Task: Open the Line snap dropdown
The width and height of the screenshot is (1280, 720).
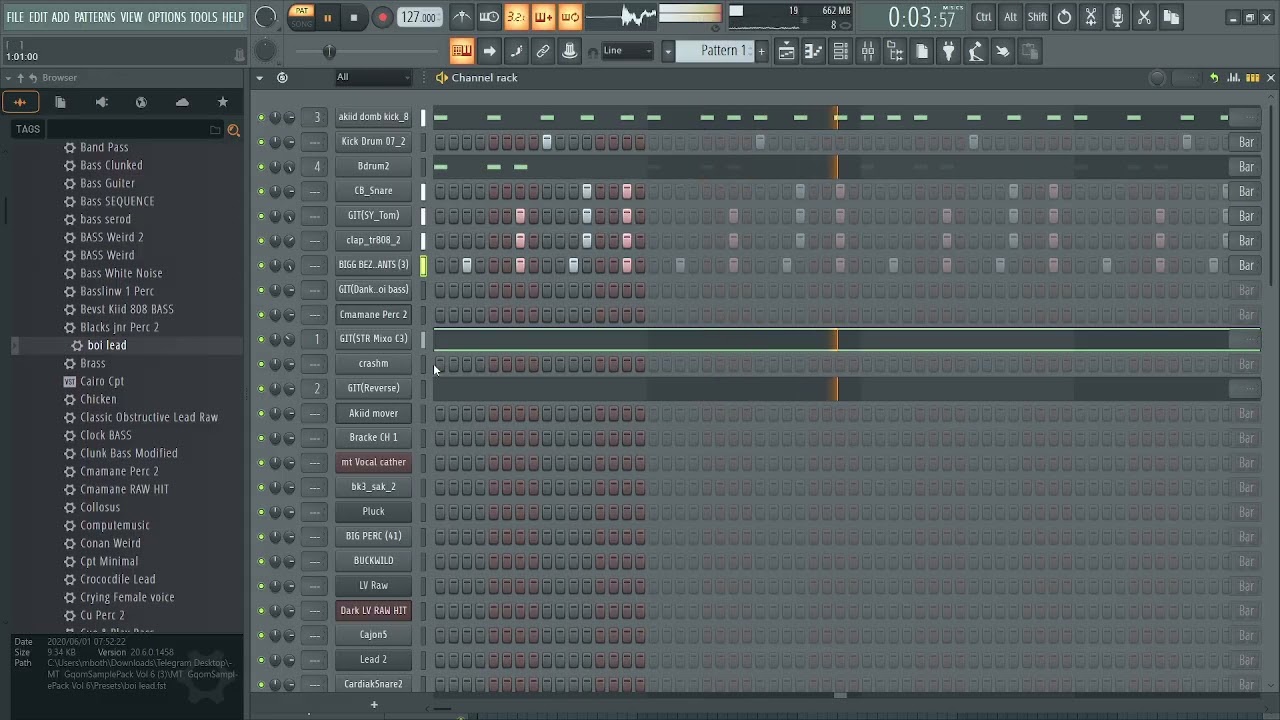Action: pos(628,51)
